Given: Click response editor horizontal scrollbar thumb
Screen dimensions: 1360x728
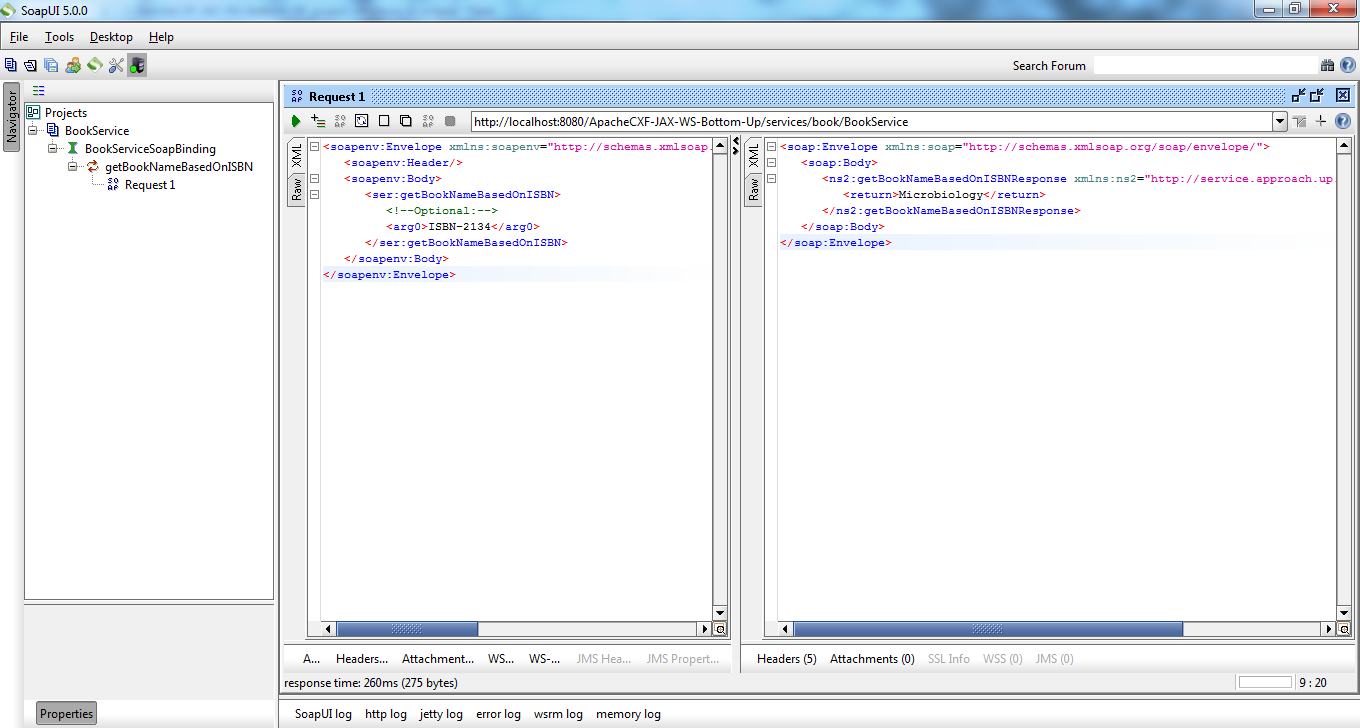Looking at the screenshot, I should point(988,629).
